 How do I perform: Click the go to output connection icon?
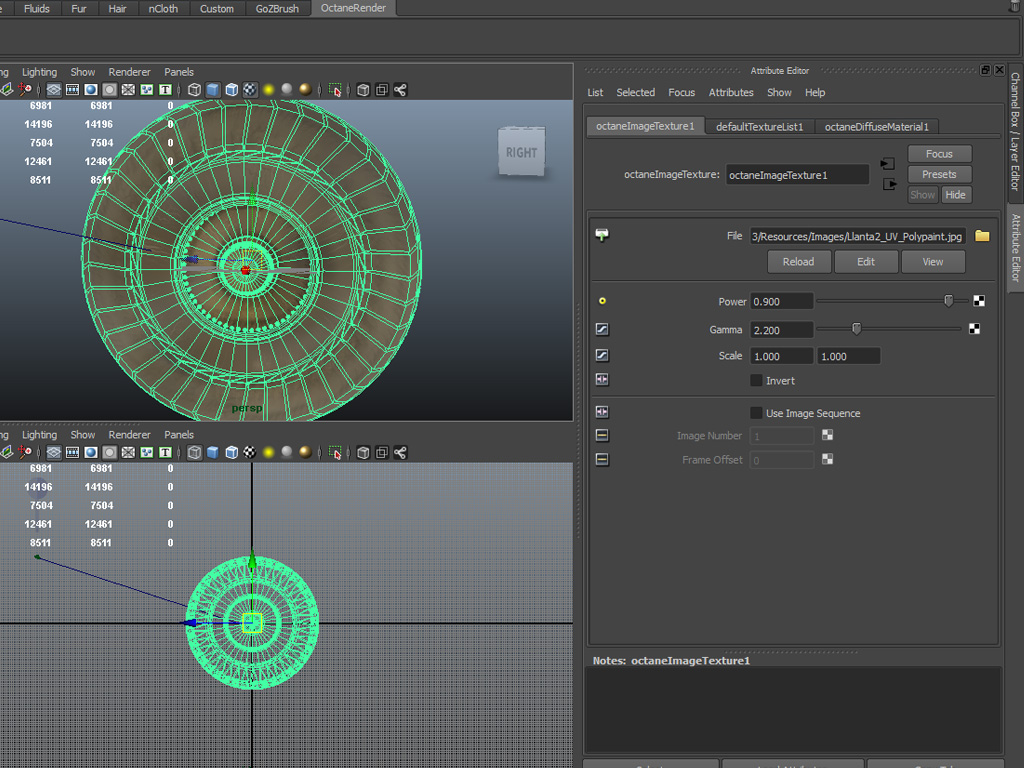[x=889, y=184]
